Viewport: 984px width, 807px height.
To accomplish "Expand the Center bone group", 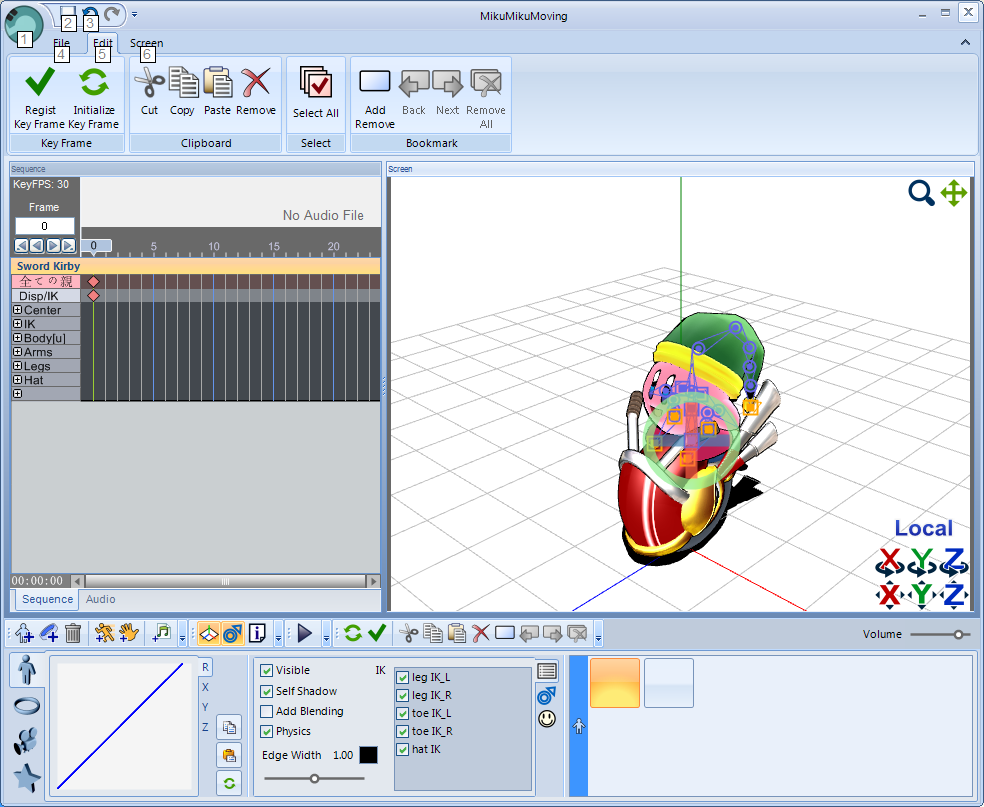I will [x=18, y=310].
